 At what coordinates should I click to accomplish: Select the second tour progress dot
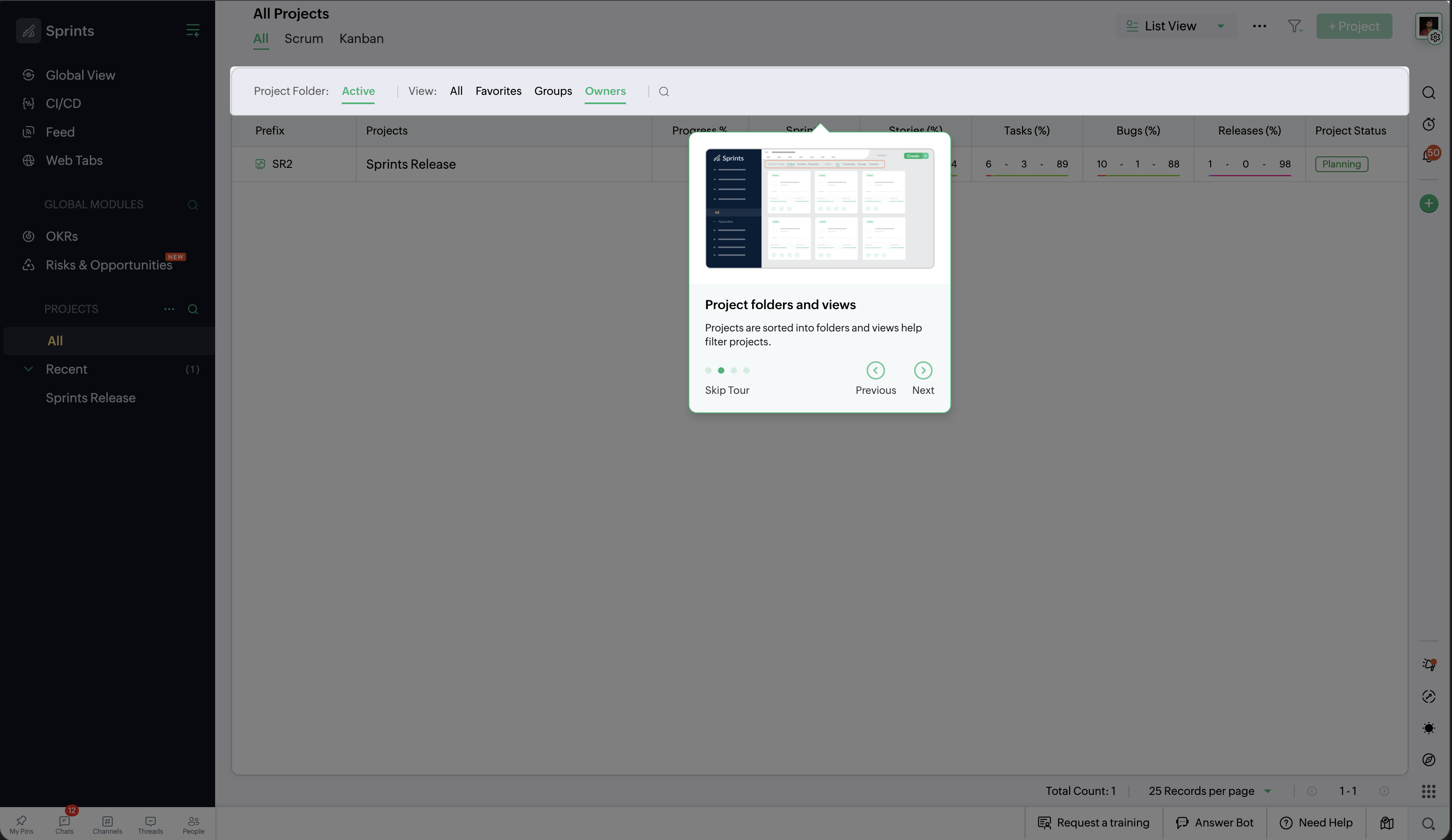click(721, 371)
